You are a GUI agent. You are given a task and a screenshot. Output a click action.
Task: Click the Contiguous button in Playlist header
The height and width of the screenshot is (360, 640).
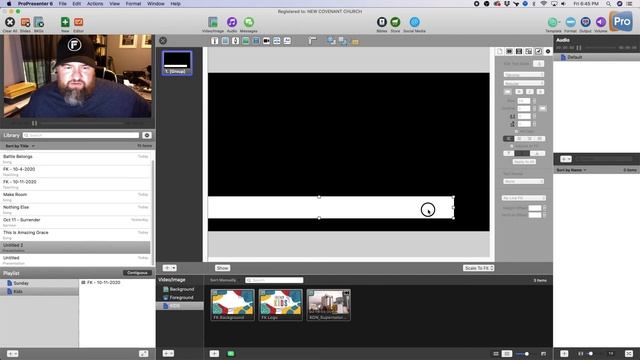click(137, 273)
